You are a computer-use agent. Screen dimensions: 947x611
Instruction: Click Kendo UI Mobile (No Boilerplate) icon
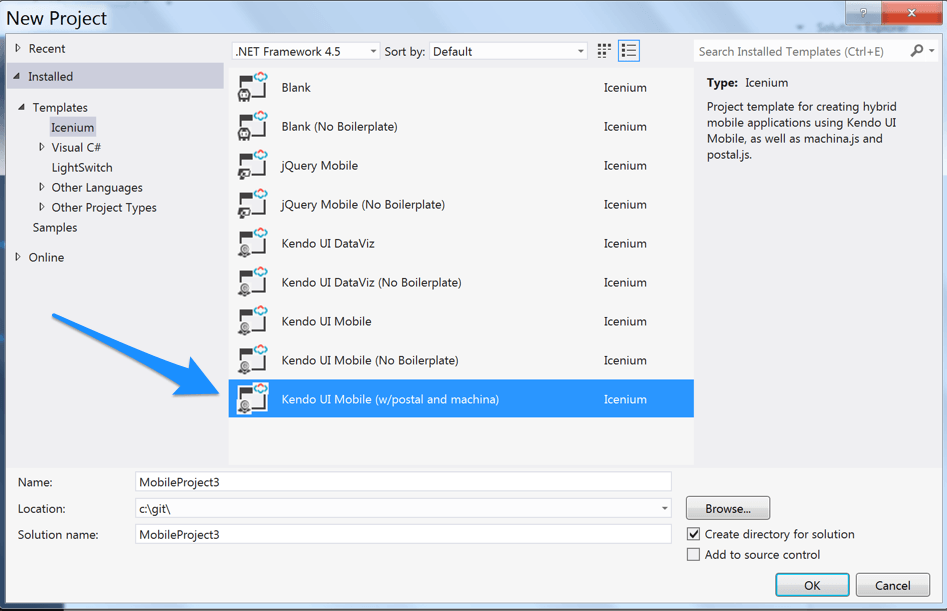pos(252,360)
